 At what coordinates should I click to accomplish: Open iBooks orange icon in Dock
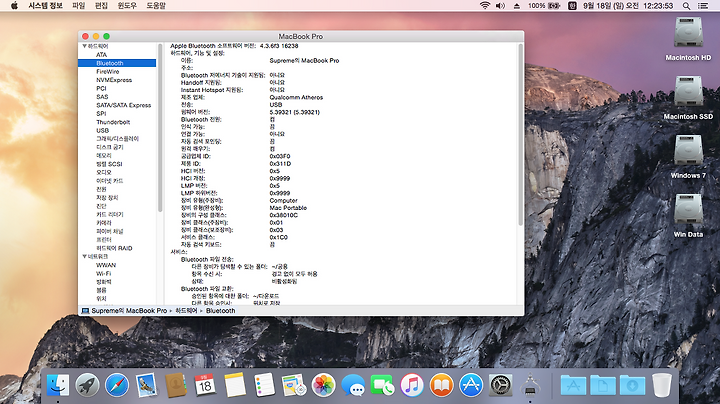[441, 385]
